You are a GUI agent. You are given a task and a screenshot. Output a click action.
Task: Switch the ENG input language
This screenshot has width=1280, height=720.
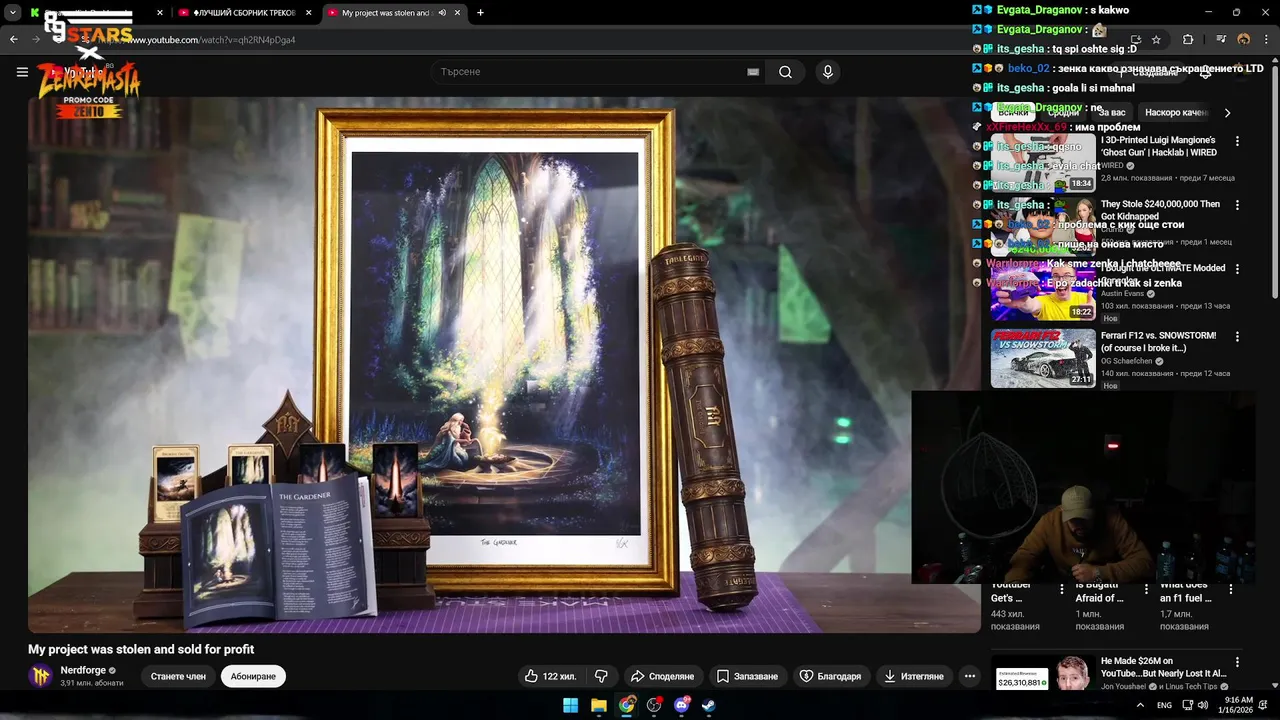click(x=1164, y=705)
